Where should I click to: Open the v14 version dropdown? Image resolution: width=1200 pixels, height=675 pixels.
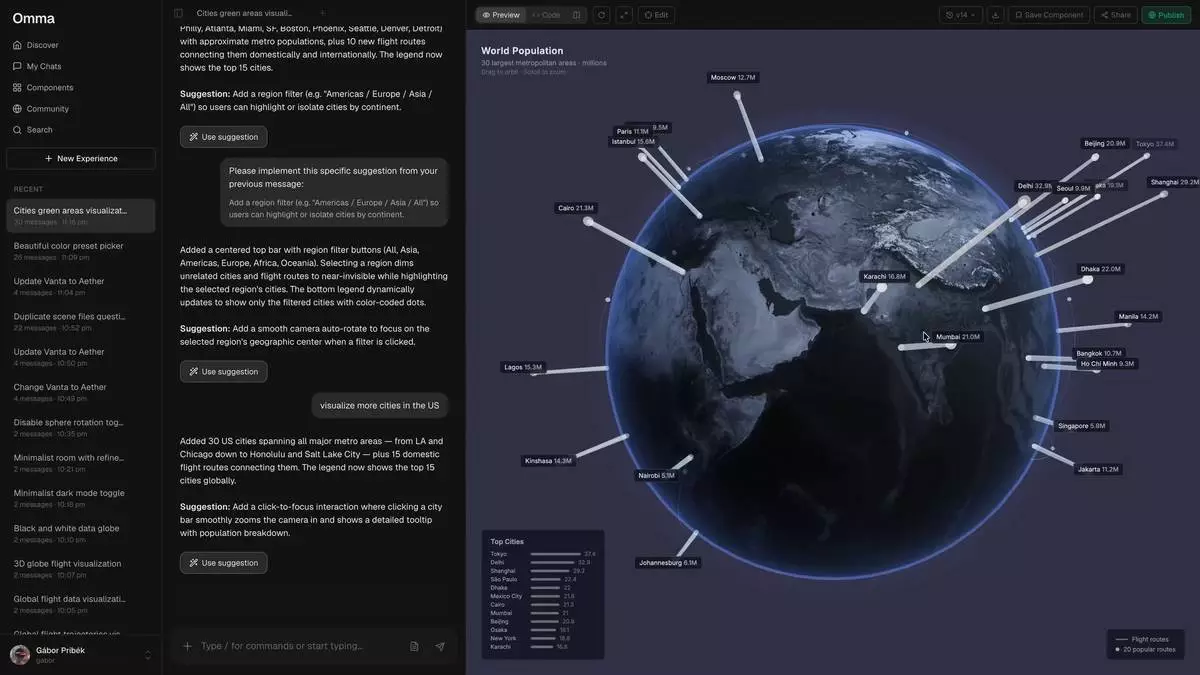(x=961, y=15)
